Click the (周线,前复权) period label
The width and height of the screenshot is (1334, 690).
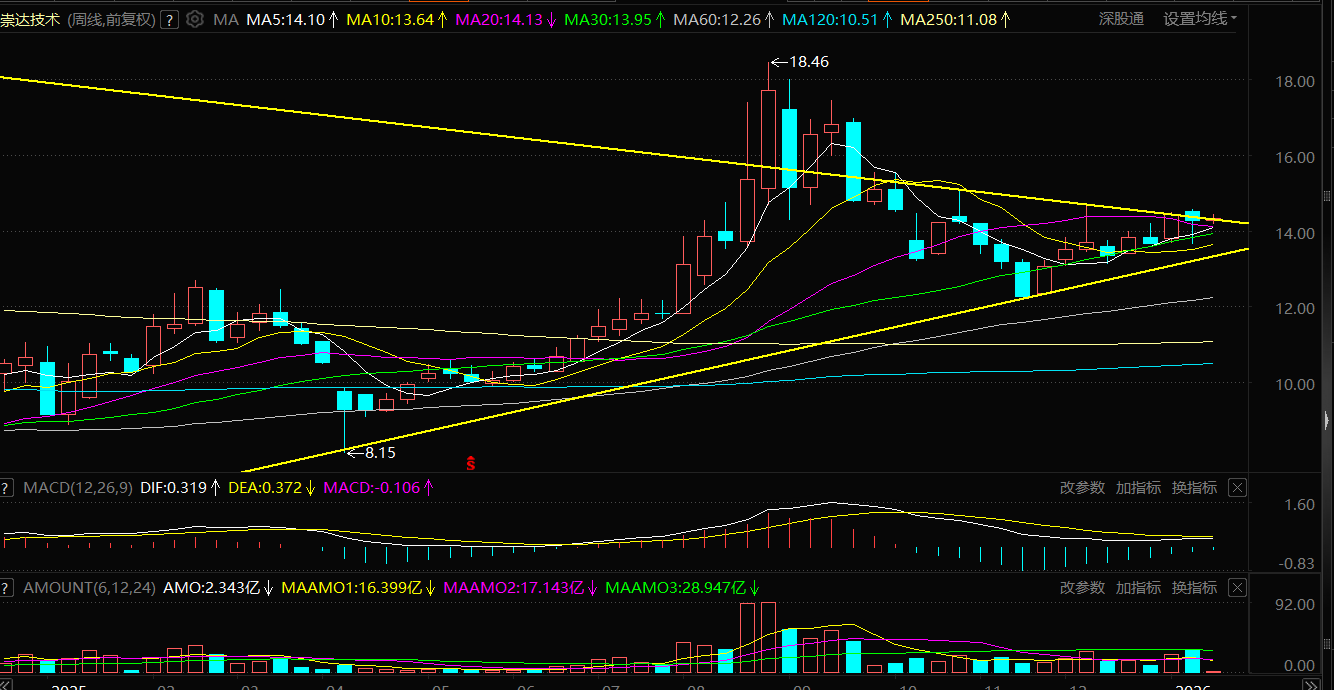(111, 19)
